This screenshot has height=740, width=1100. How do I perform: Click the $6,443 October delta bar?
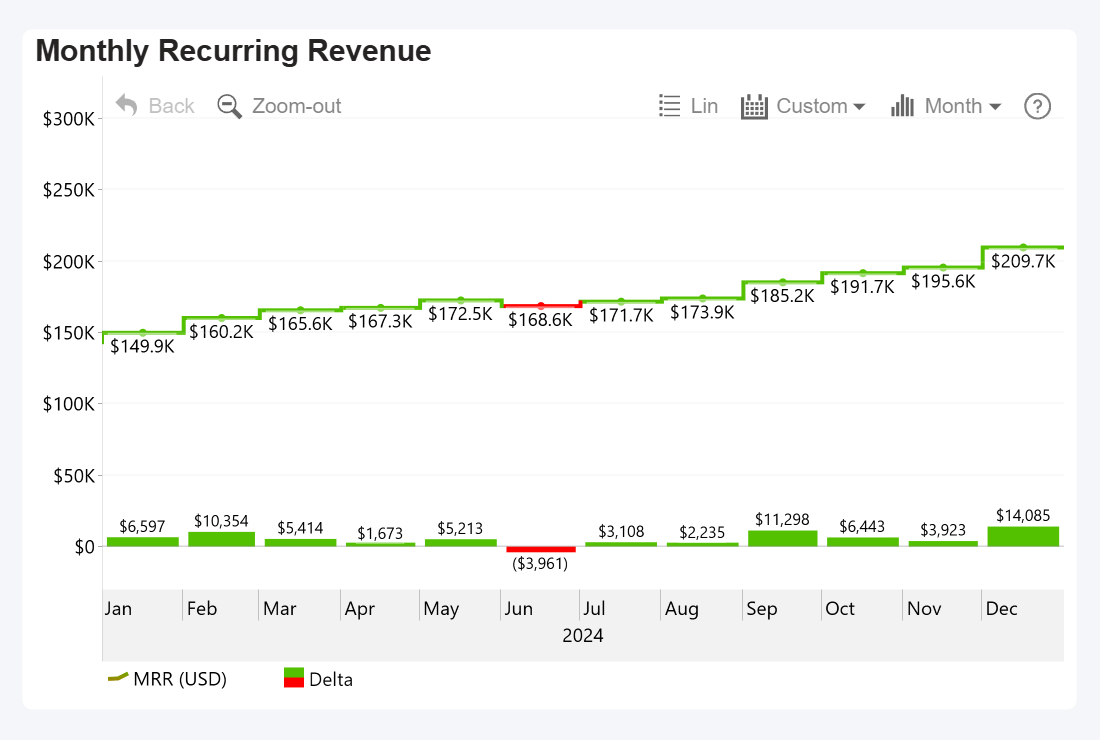[x=862, y=542]
